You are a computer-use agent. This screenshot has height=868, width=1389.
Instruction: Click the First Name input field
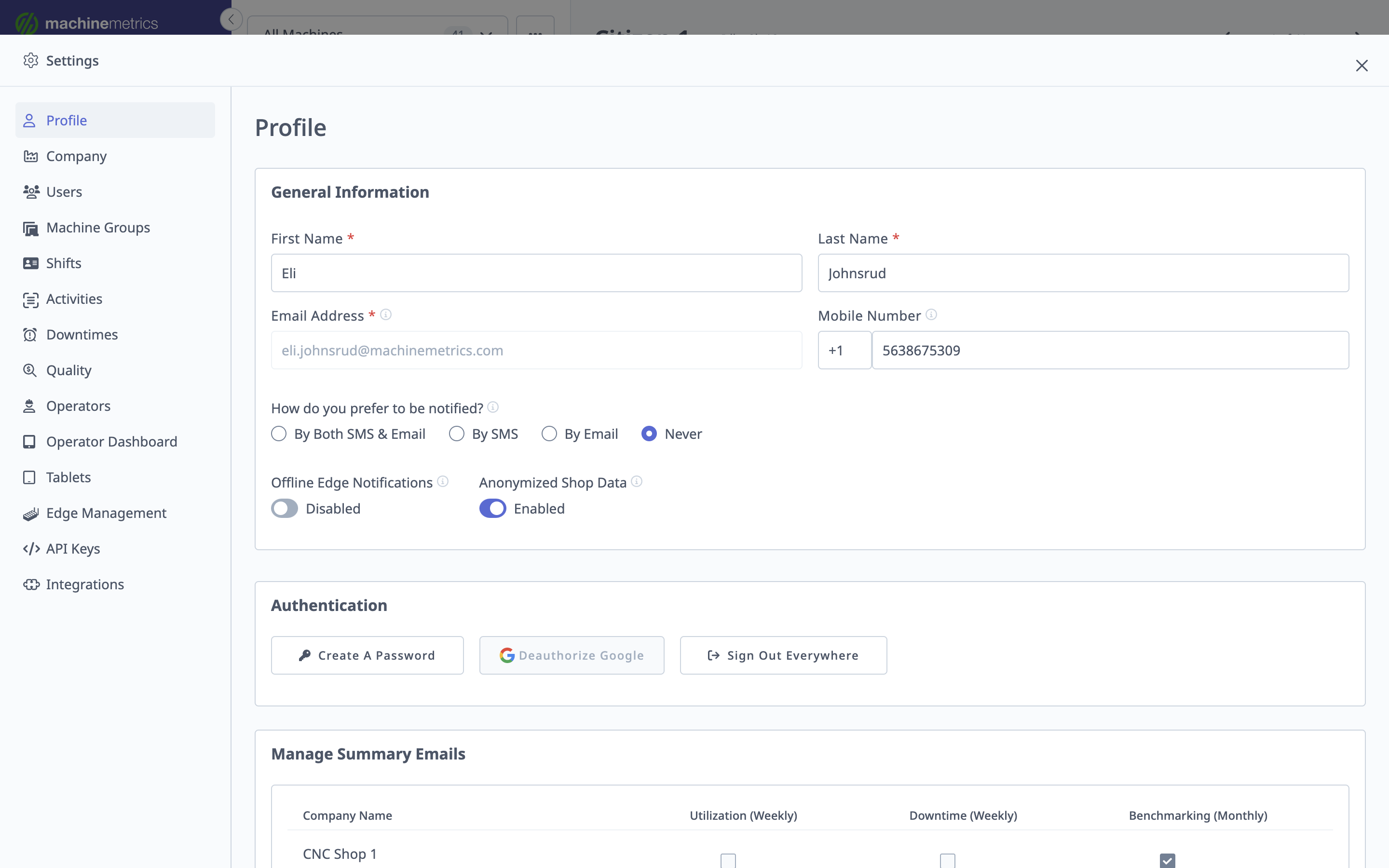pos(537,273)
